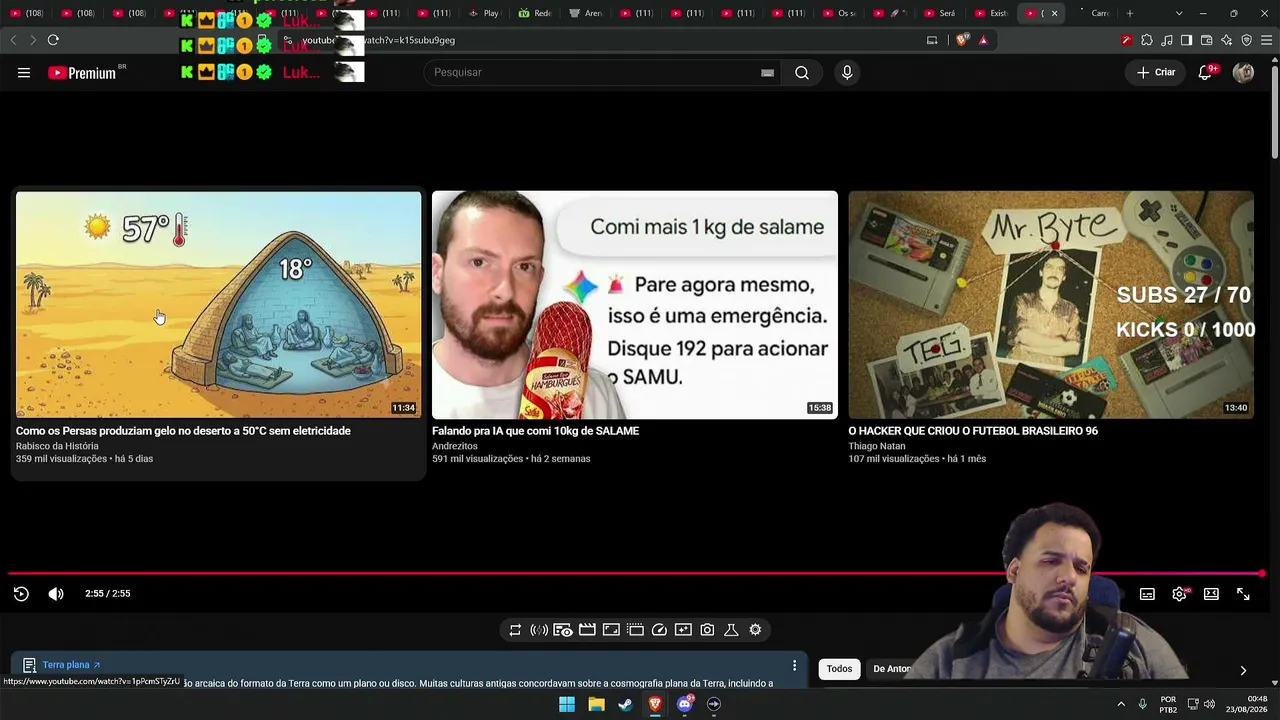This screenshot has height=720, width=1280.
Task: Visit the Rabisco da História channel
Action: (x=57, y=446)
